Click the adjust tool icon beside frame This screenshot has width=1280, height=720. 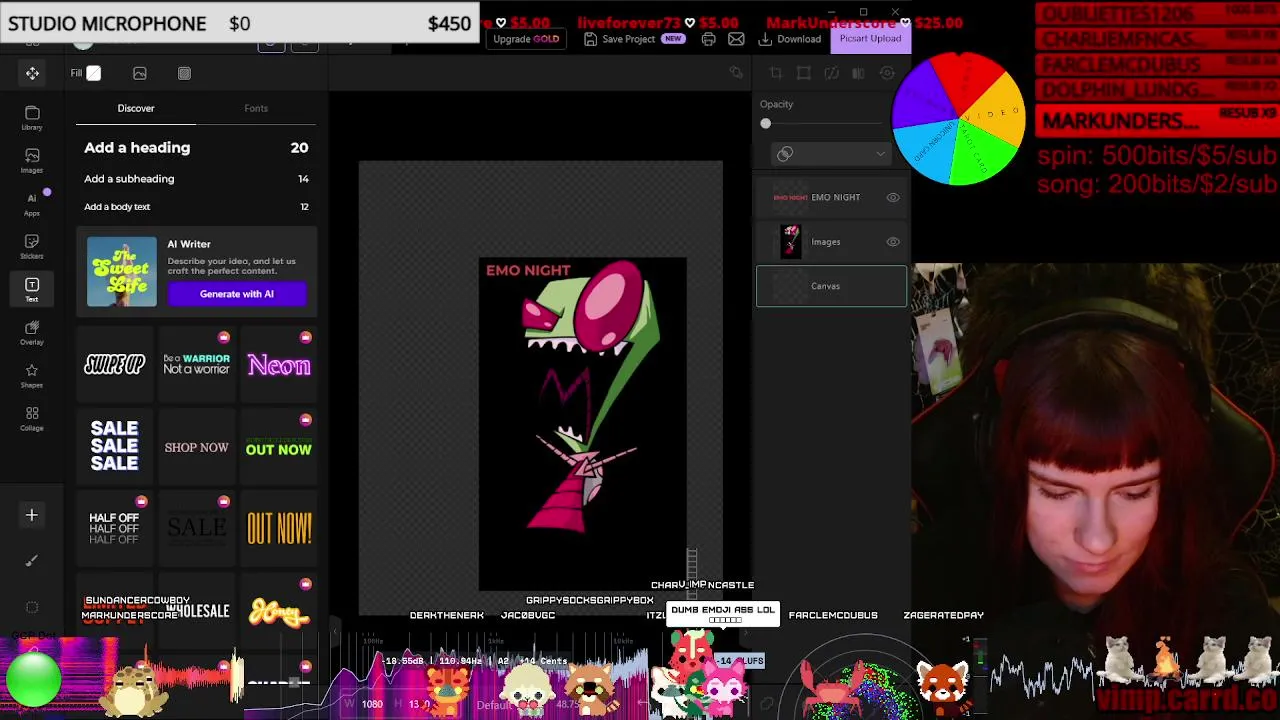coord(831,73)
